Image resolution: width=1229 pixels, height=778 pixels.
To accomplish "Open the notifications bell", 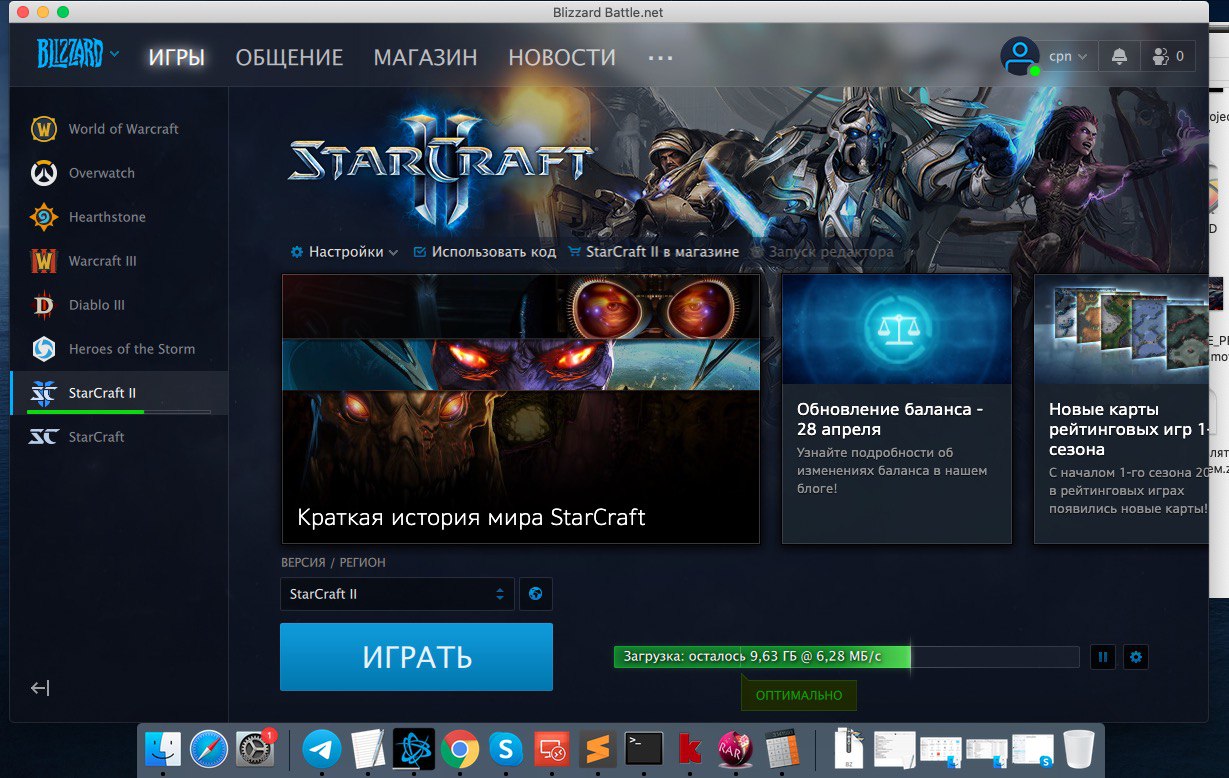I will [1119, 56].
